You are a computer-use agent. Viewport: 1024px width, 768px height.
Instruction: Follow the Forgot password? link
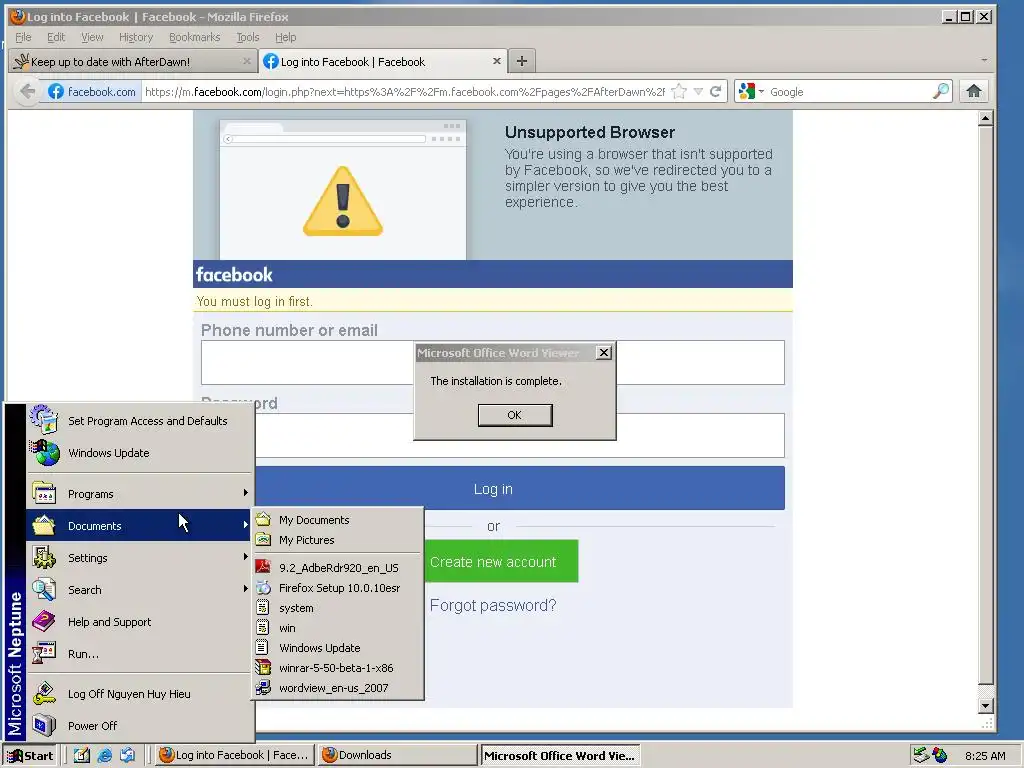(x=492, y=605)
